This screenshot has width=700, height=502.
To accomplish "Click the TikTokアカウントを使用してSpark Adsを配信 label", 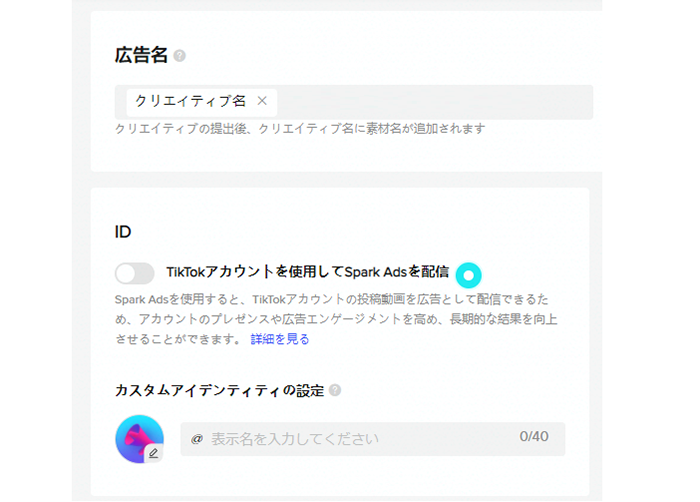I will tap(308, 272).
